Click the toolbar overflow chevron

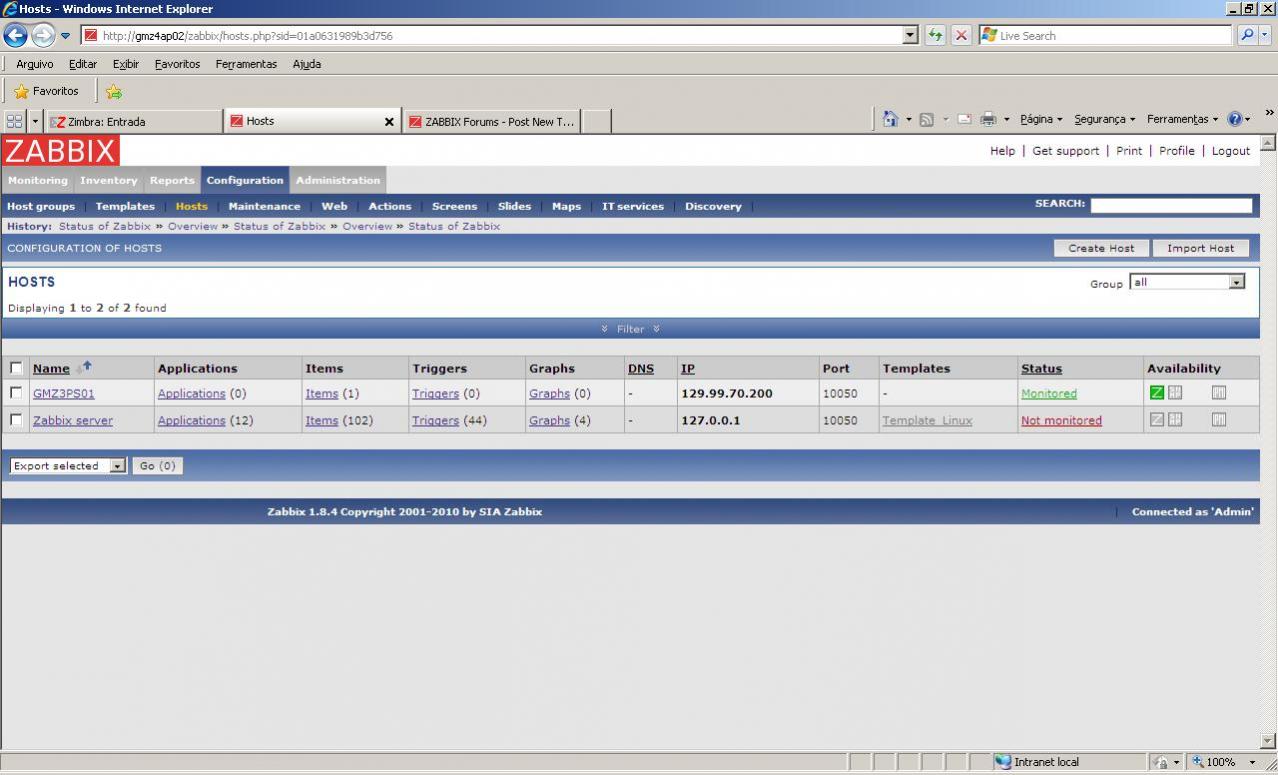click(x=1269, y=113)
